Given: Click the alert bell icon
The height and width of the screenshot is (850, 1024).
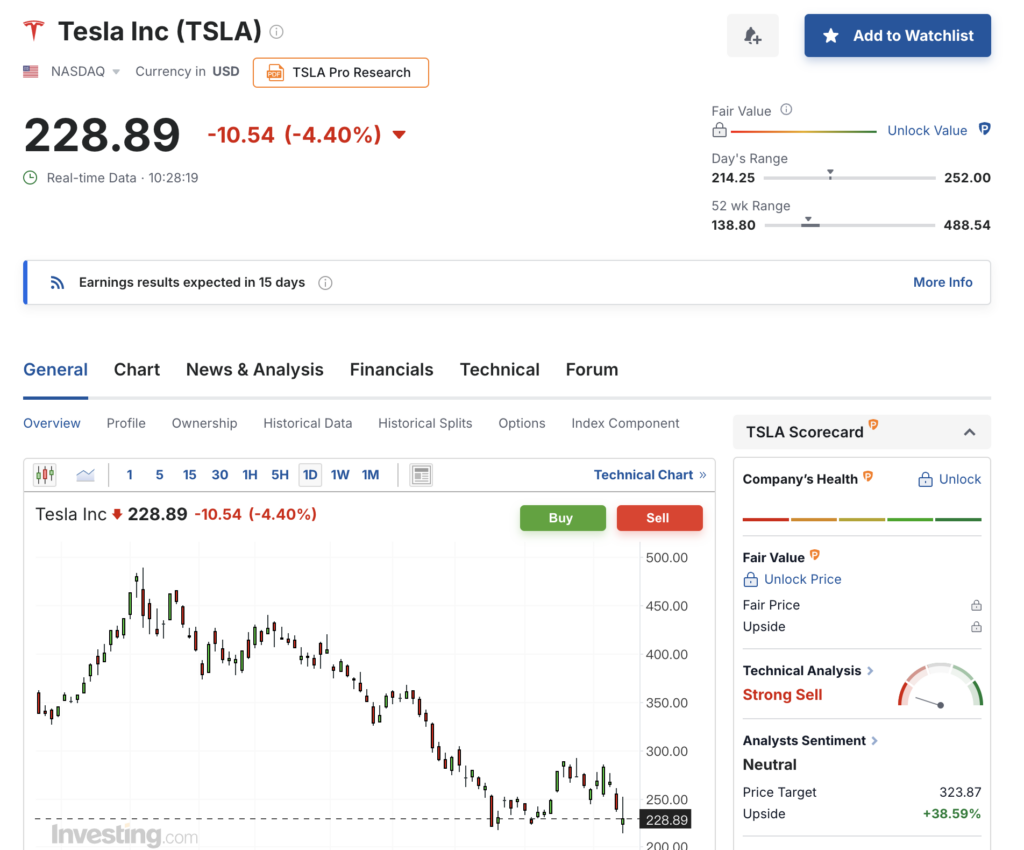Looking at the screenshot, I should (x=752, y=35).
